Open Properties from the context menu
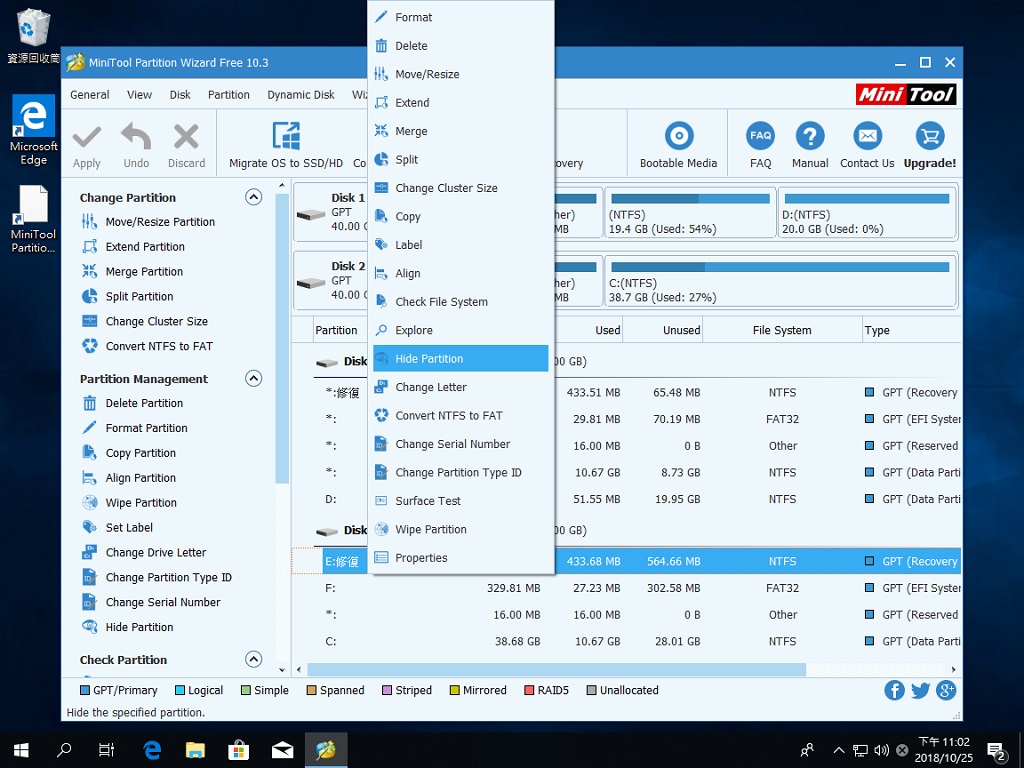1024x768 pixels. pos(460,558)
